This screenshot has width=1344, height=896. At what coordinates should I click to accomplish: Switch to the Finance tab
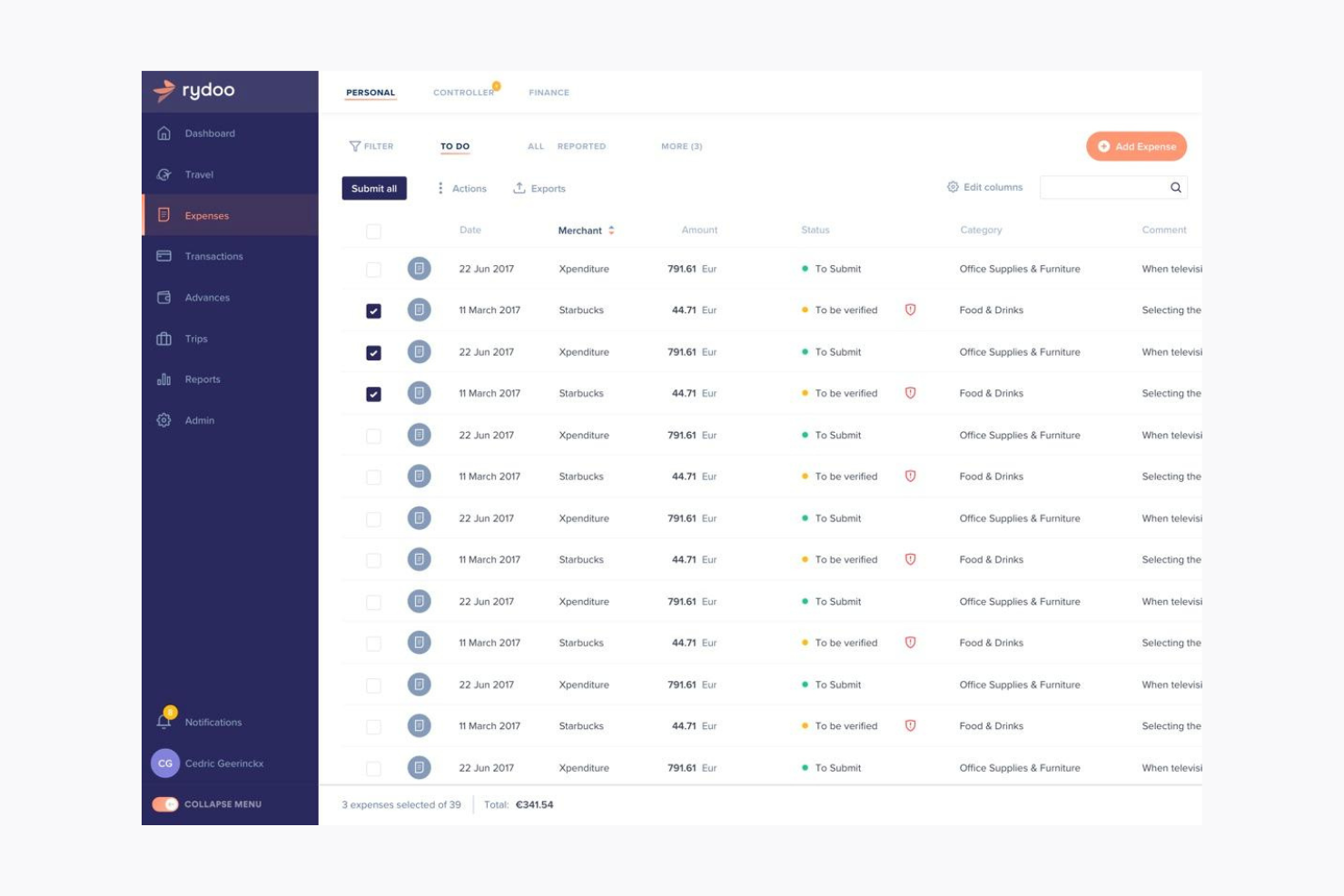[x=548, y=93]
